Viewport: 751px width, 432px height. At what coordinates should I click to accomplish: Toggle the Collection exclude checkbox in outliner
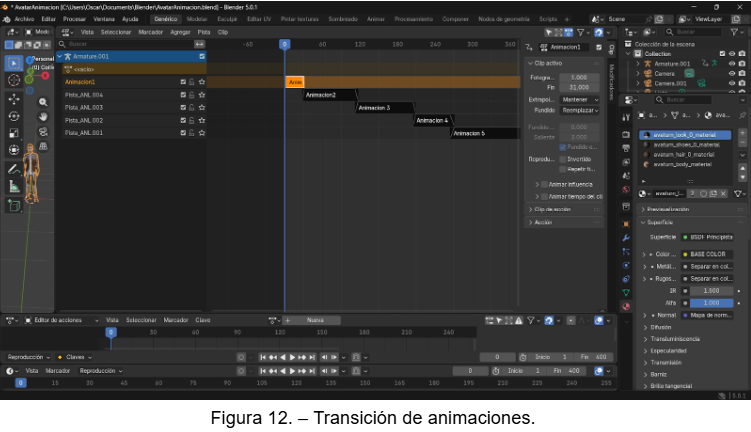[x=722, y=54]
